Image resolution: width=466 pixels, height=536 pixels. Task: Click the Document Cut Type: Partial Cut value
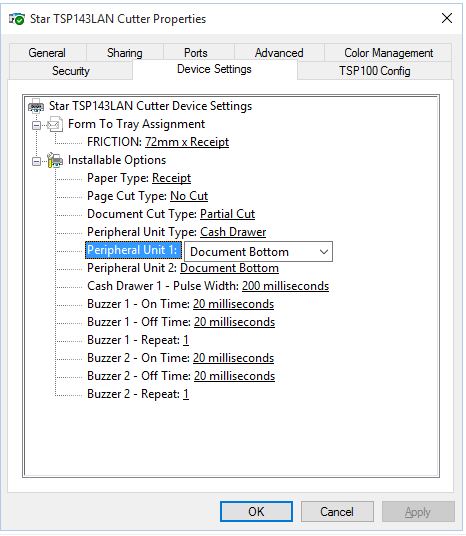pos(227,214)
